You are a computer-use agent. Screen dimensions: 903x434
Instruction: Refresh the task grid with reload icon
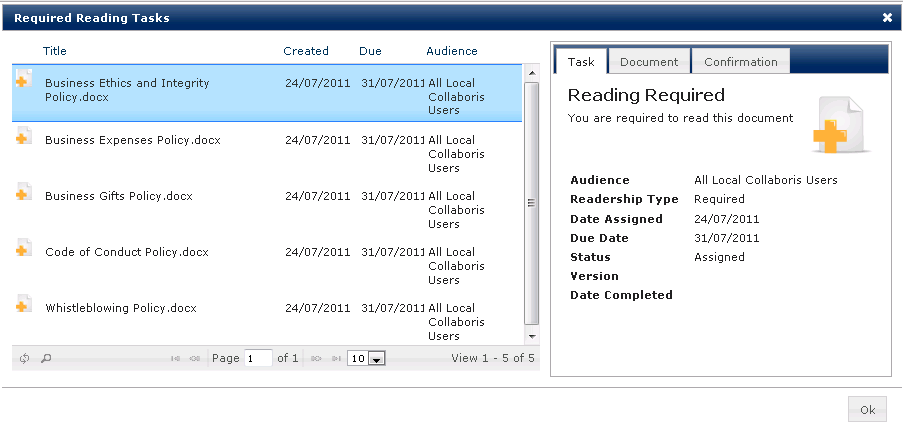25,358
